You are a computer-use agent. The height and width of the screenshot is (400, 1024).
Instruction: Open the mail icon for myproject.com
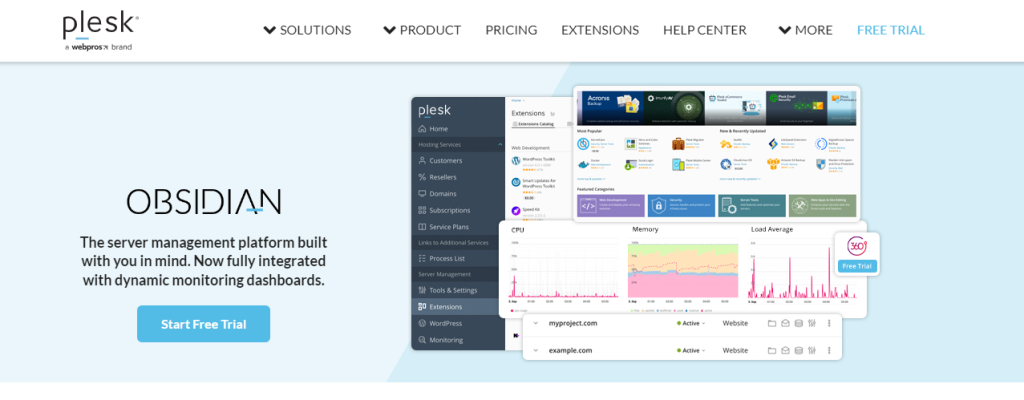(x=785, y=323)
